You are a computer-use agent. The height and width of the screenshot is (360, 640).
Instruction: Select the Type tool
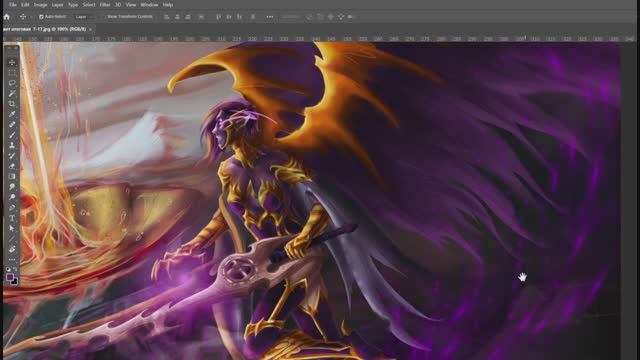point(12,218)
